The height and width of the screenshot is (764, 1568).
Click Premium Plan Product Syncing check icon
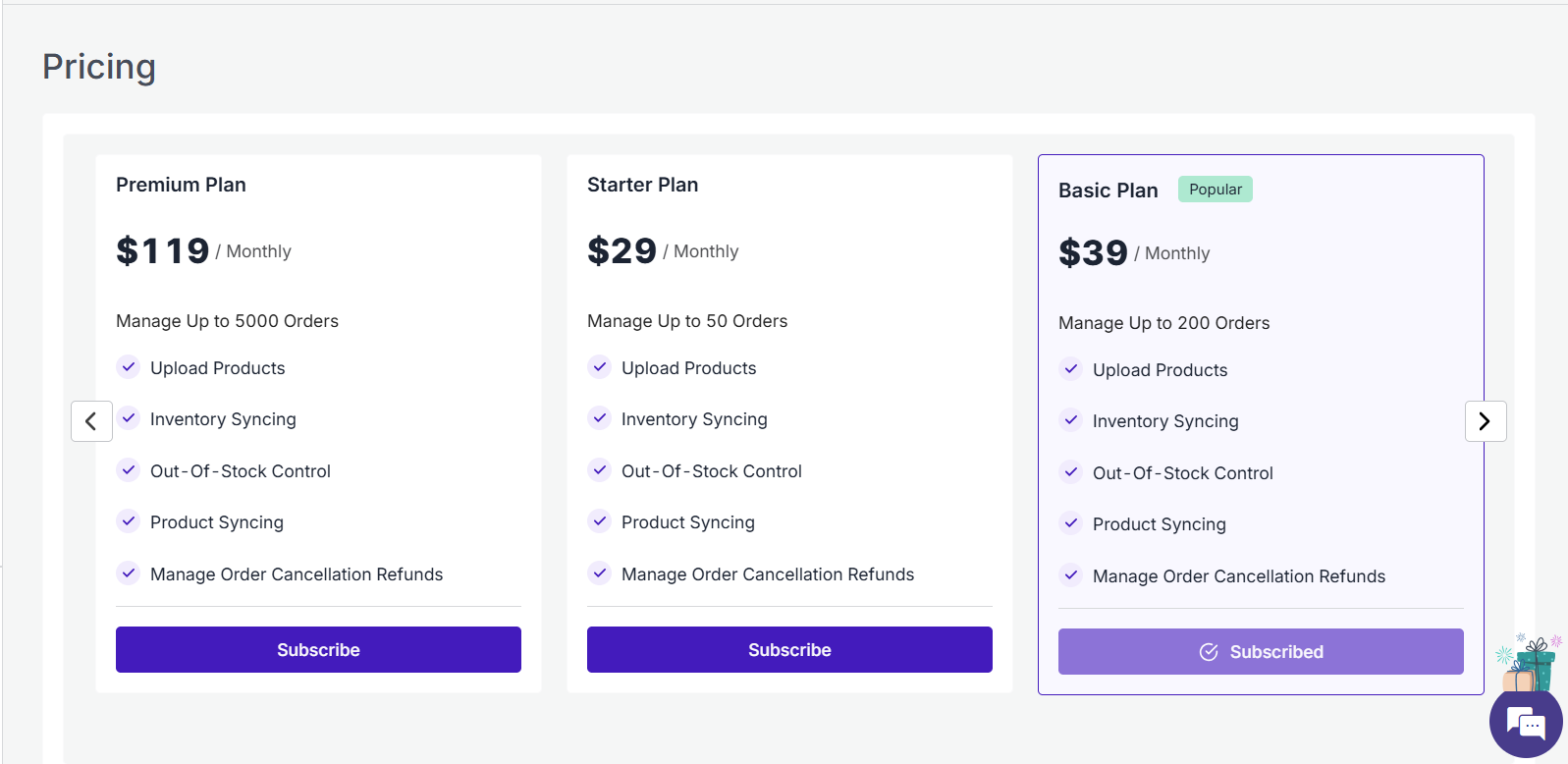pyautogui.click(x=129, y=521)
